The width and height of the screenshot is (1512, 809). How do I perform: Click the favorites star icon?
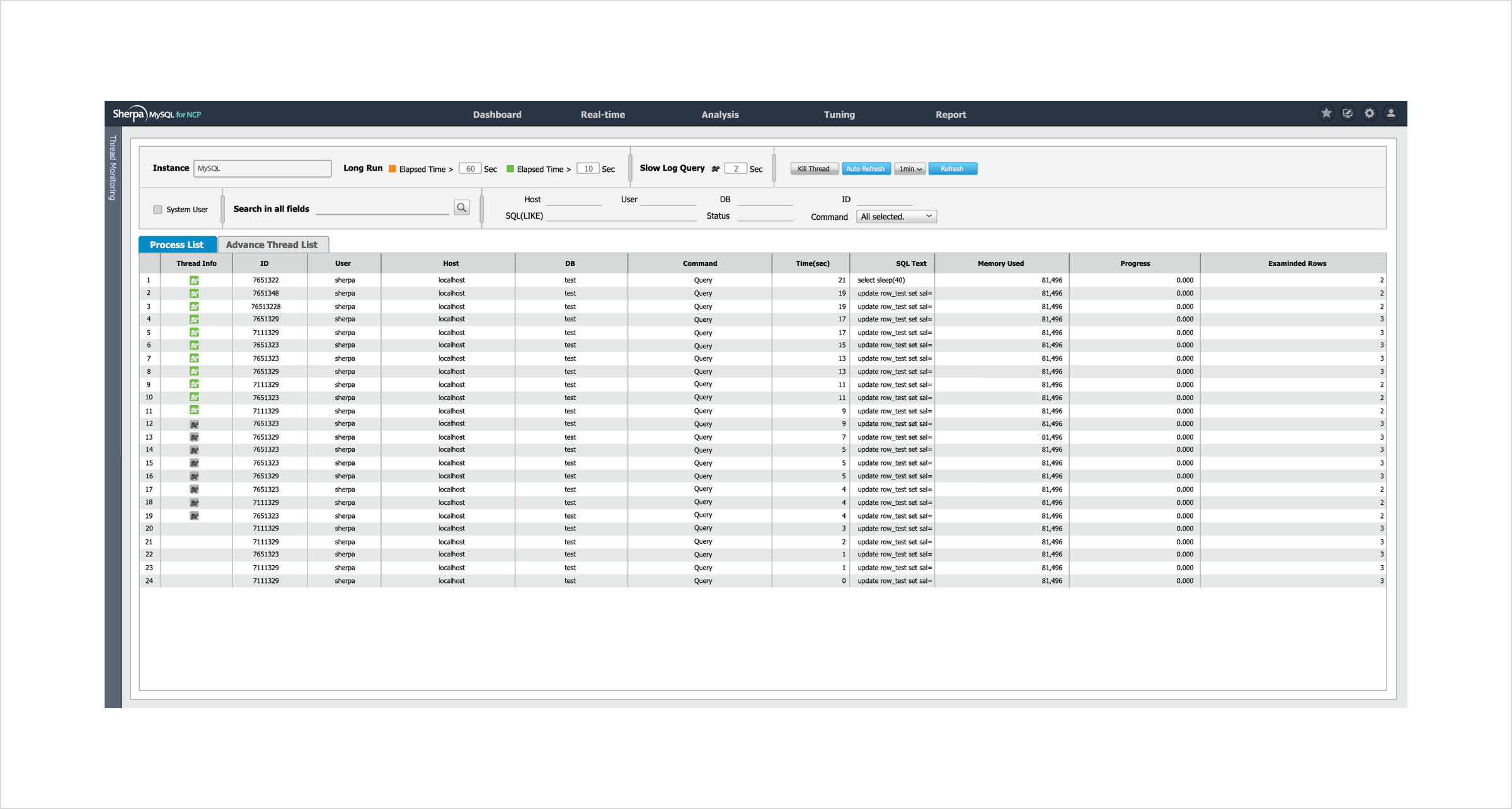pos(1326,113)
